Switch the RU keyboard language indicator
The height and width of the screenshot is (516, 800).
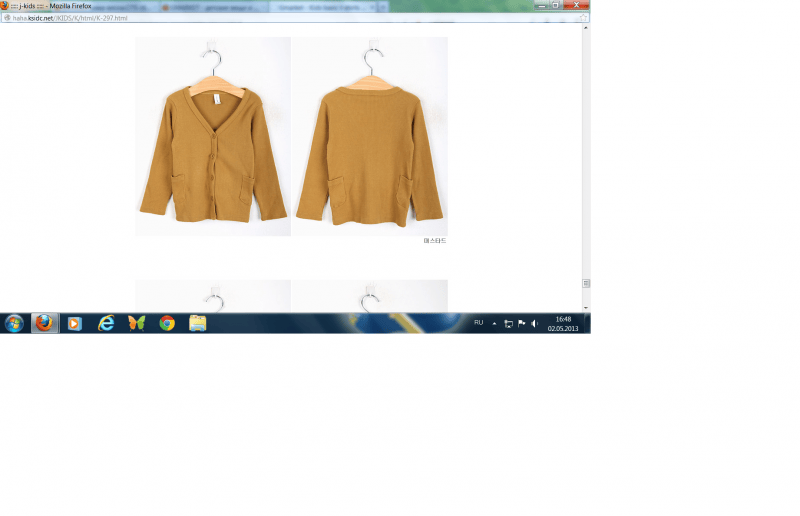click(479, 323)
